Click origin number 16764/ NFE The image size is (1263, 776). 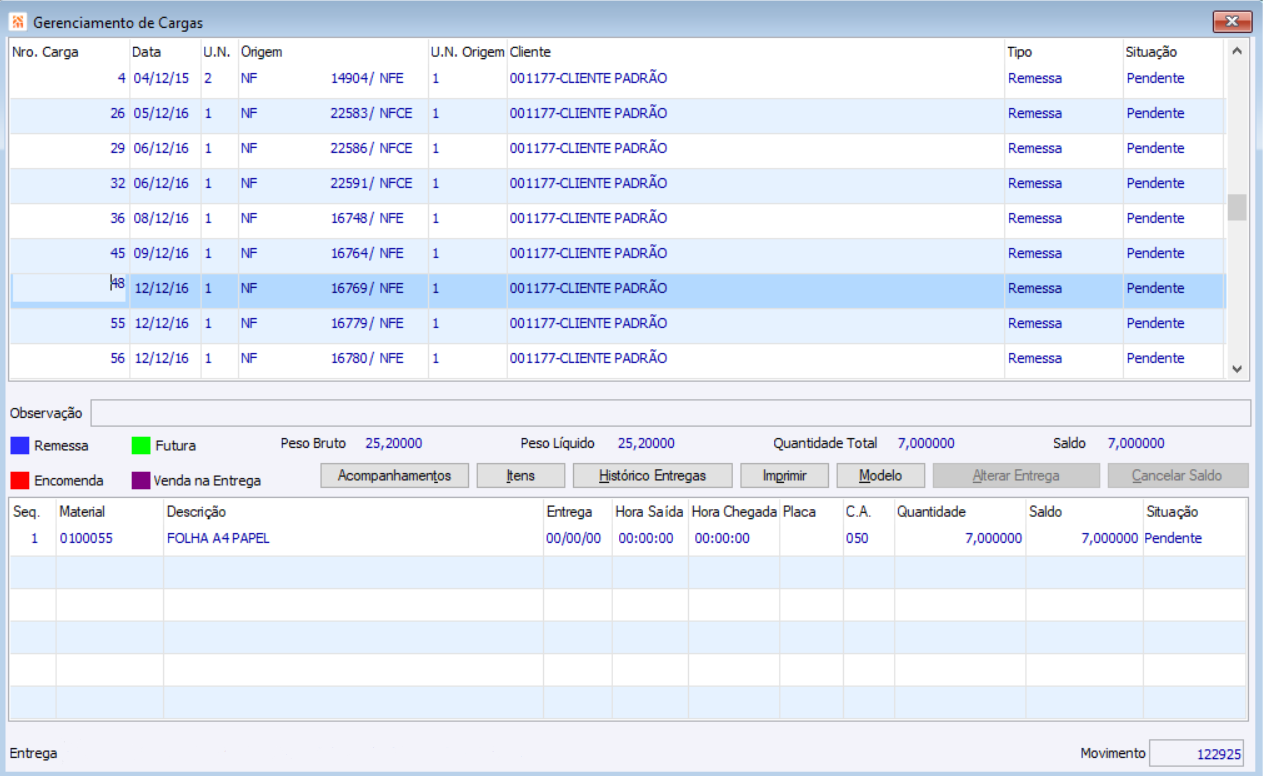click(x=367, y=253)
